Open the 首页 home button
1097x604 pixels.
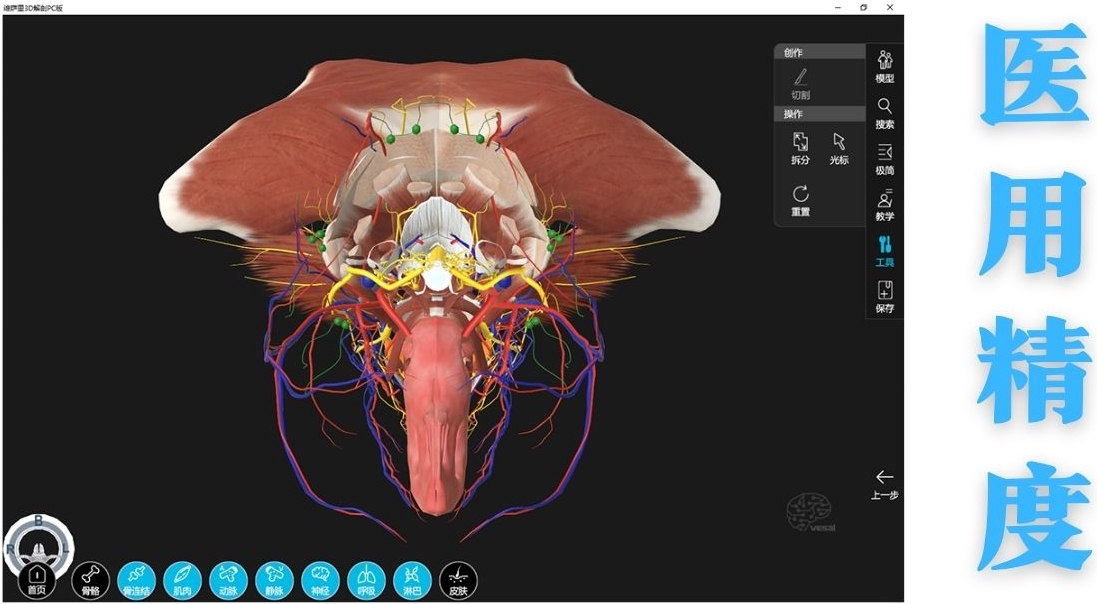tap(36, 580)
